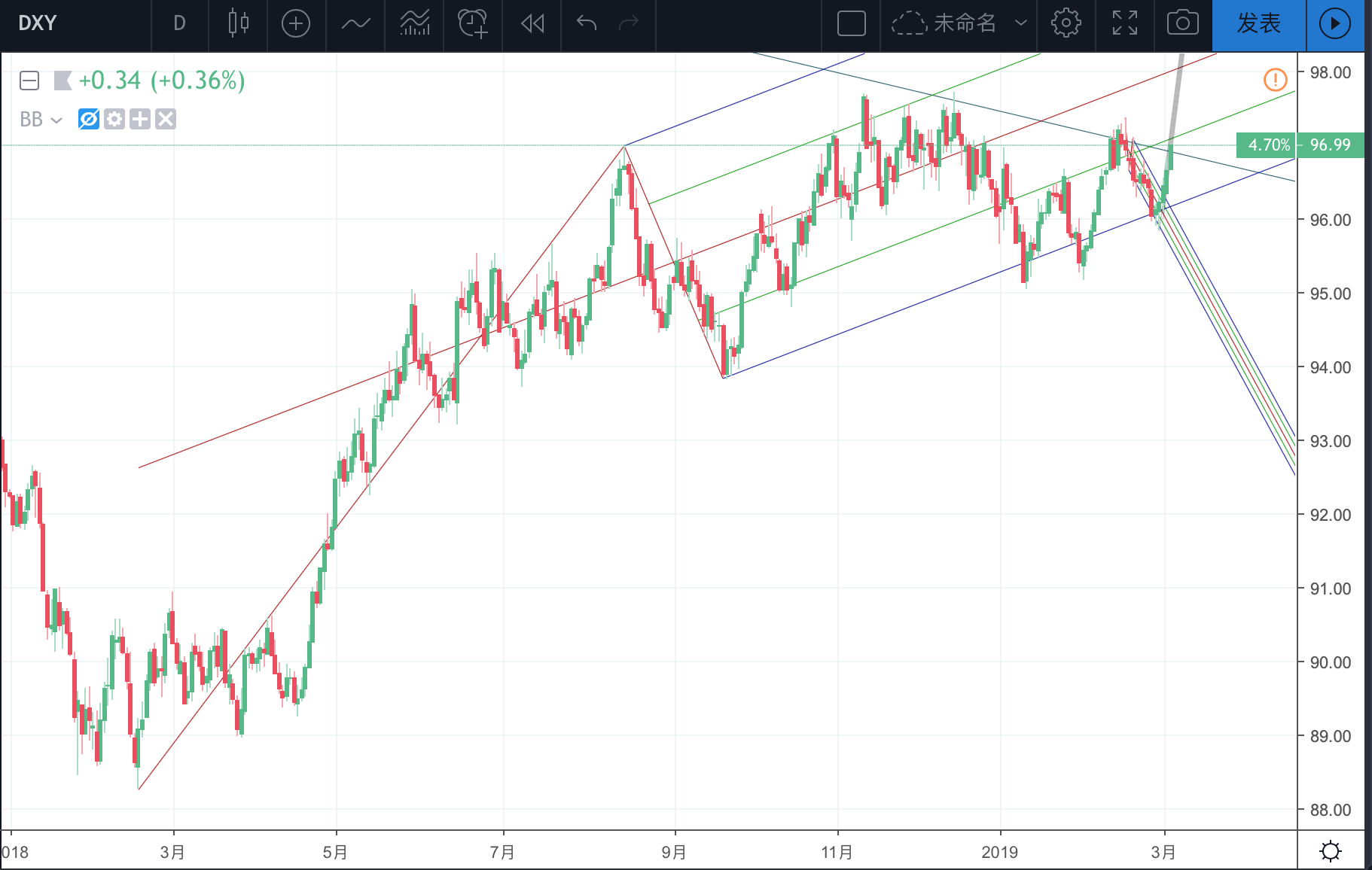The width and height of the screenshot is (1372, 870).
Task: Change the D timeframe interval
Action: pyautogui.click(x=179, y=23)
